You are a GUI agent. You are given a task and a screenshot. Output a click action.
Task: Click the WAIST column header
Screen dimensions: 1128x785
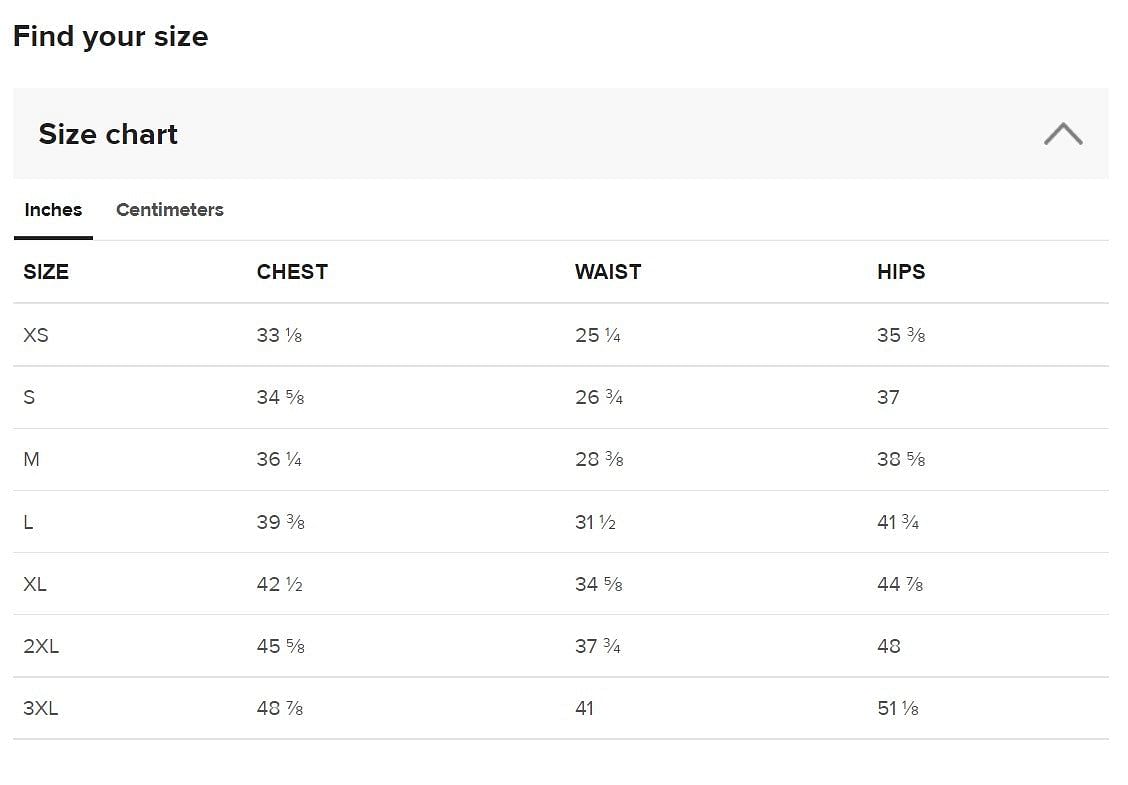(x=608, y=272)
